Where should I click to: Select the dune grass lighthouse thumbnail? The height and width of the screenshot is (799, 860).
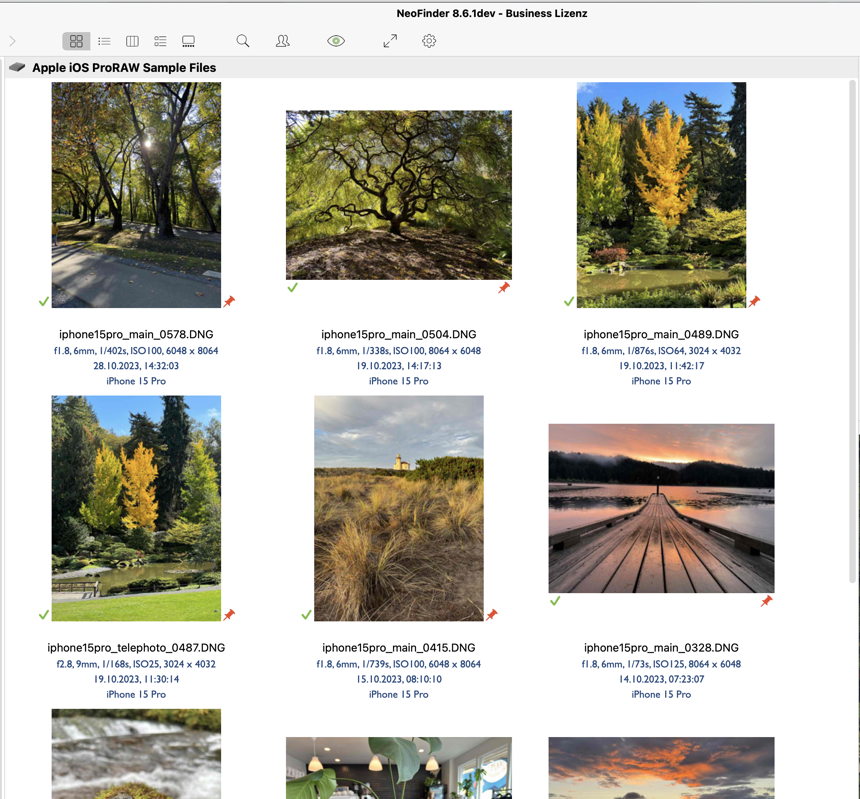pyautogui.click(x=398, y=508)
